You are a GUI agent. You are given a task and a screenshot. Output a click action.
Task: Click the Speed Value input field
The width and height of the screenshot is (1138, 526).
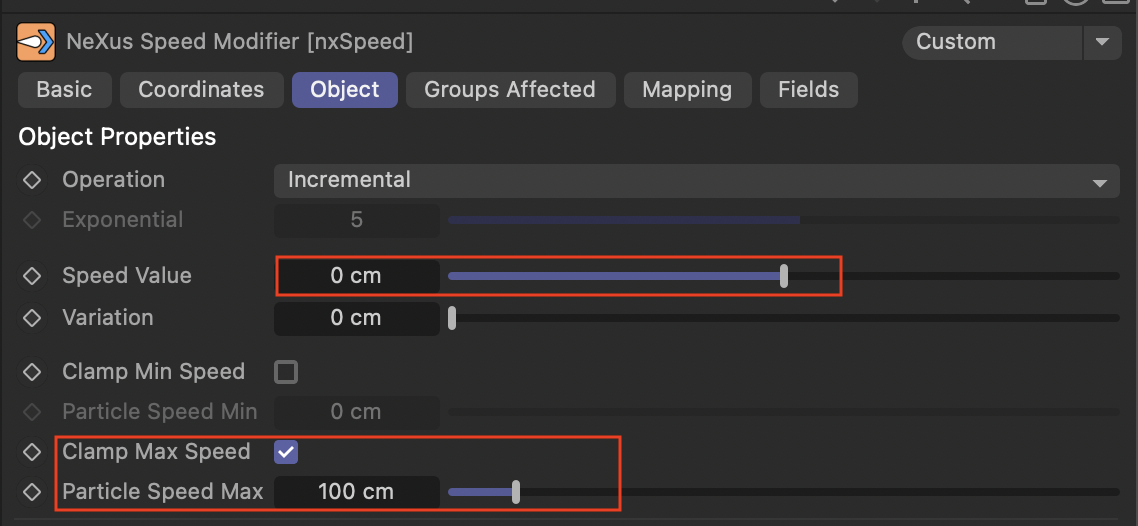(356, 276)
